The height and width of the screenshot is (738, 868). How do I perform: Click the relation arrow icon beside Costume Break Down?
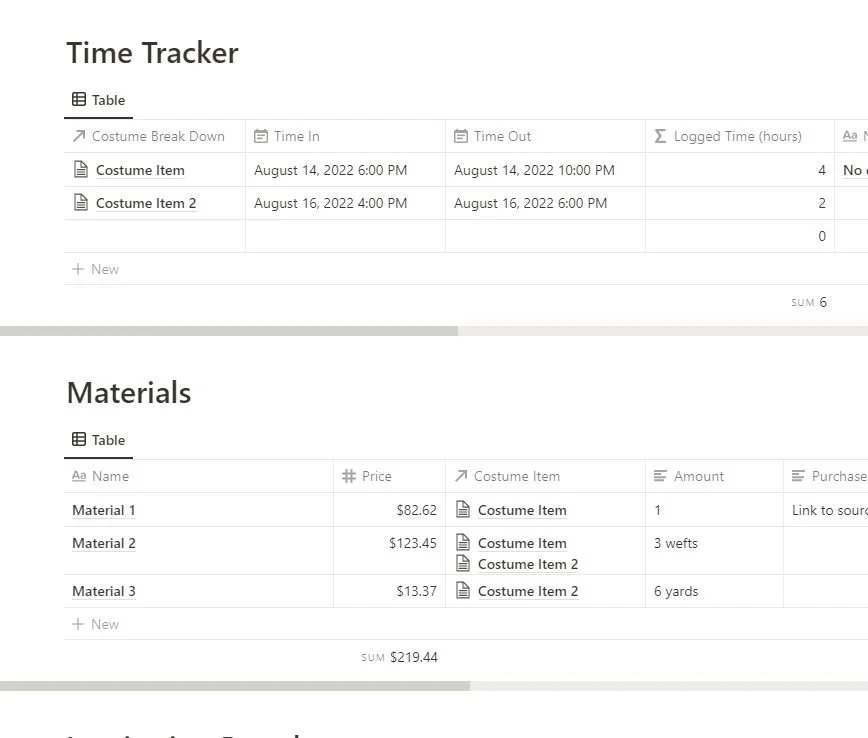coord(79,136)
